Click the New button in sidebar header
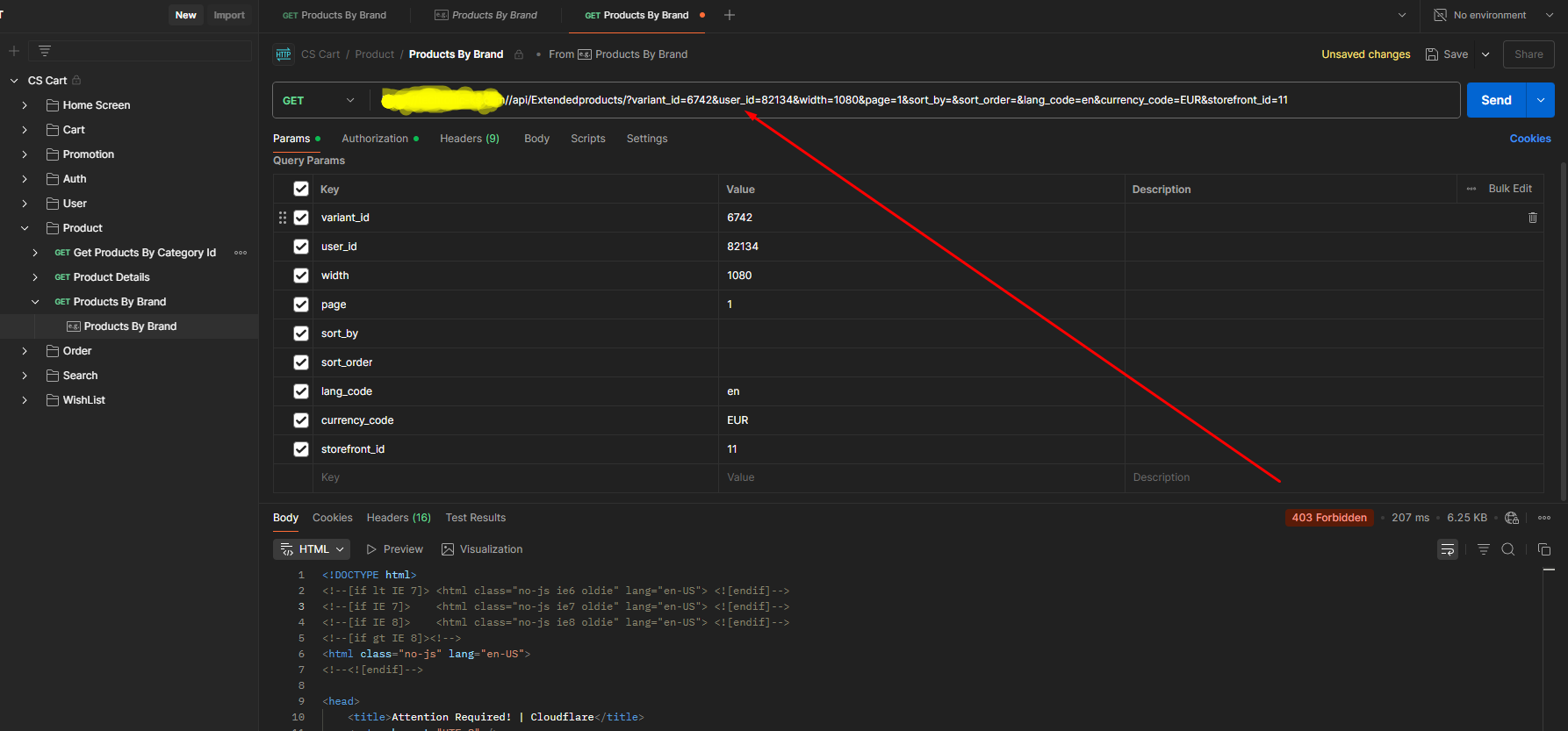The height and width of the screenshot is (731, 1568). tap(186, 15)
